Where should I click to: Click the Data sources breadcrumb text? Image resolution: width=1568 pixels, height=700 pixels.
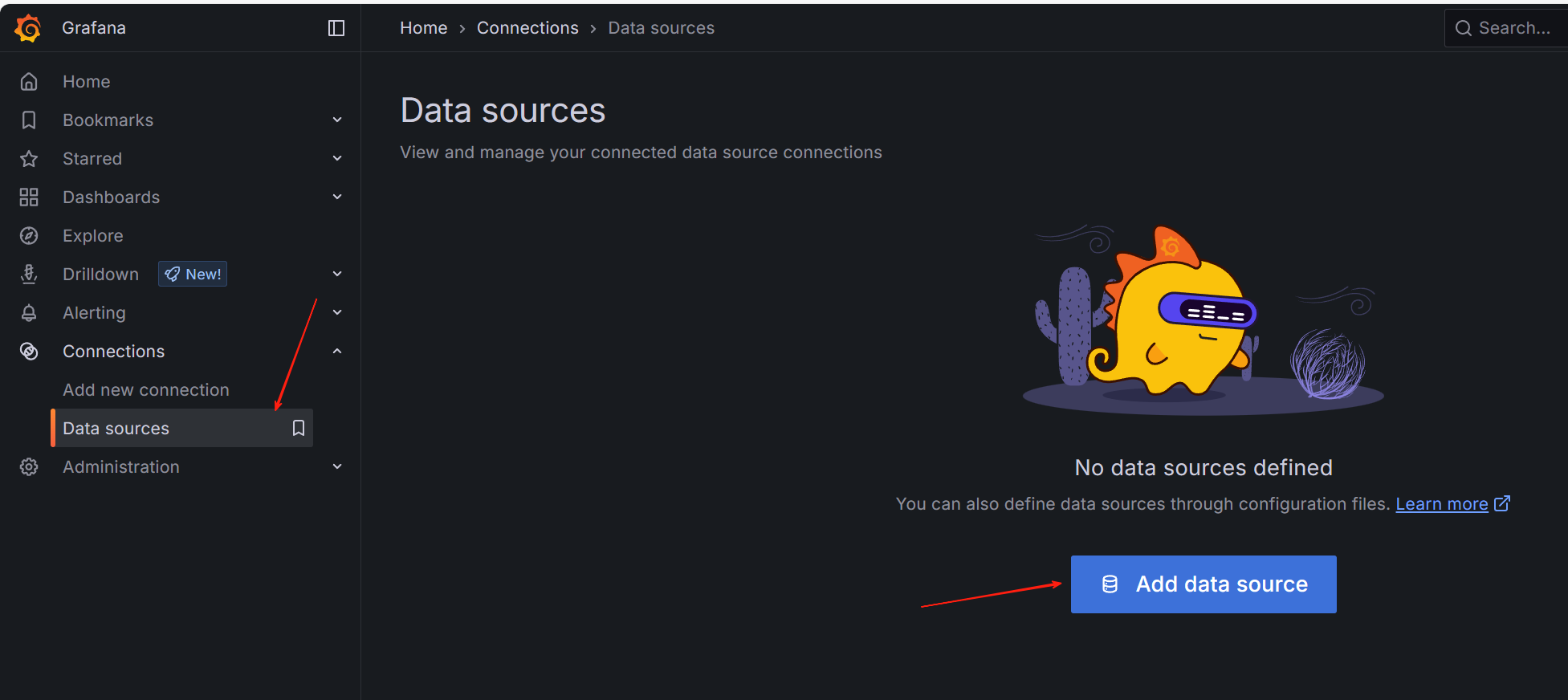[662, 28]
